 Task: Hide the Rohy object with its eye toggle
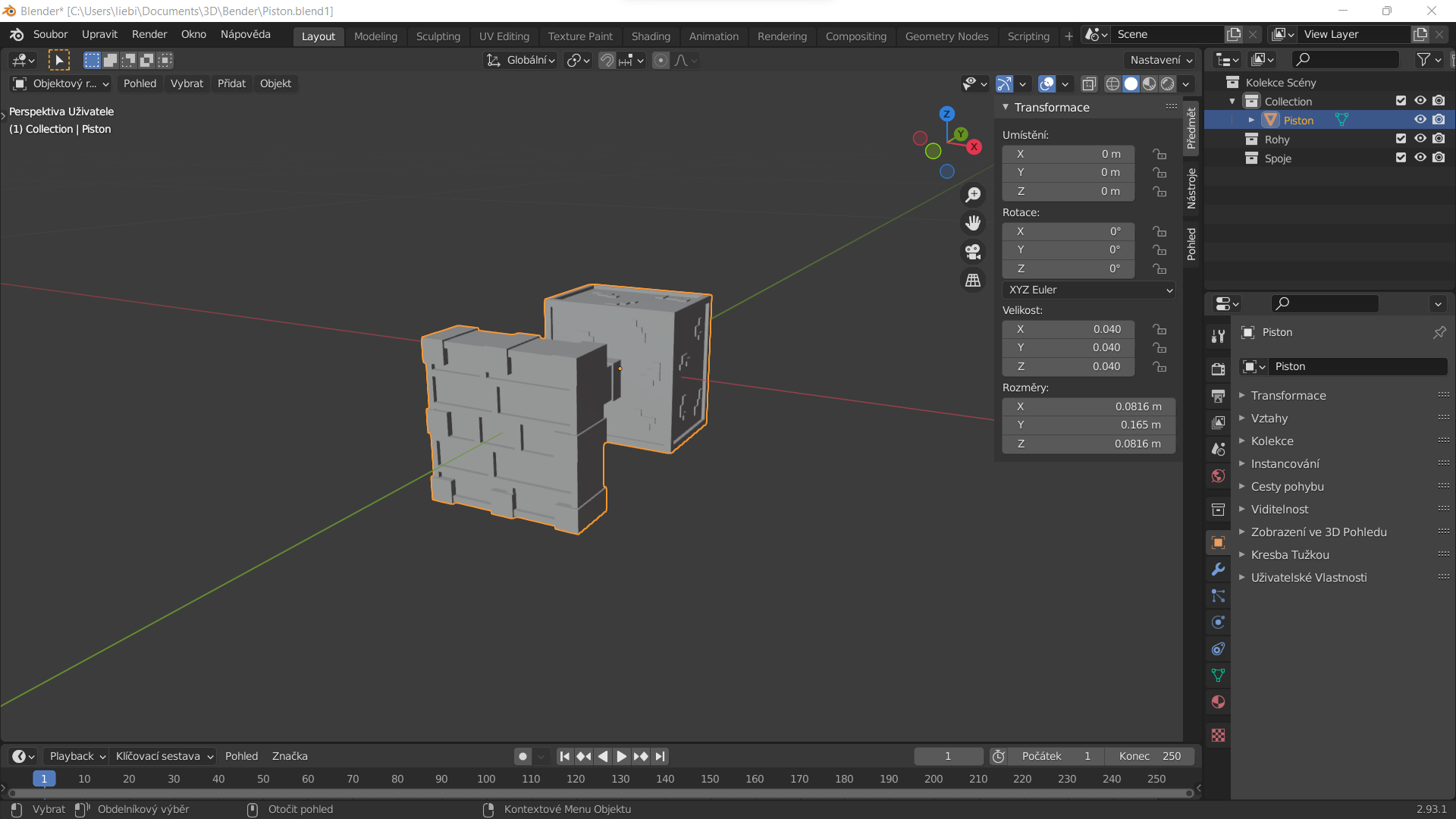click(x=1420, y=138)
